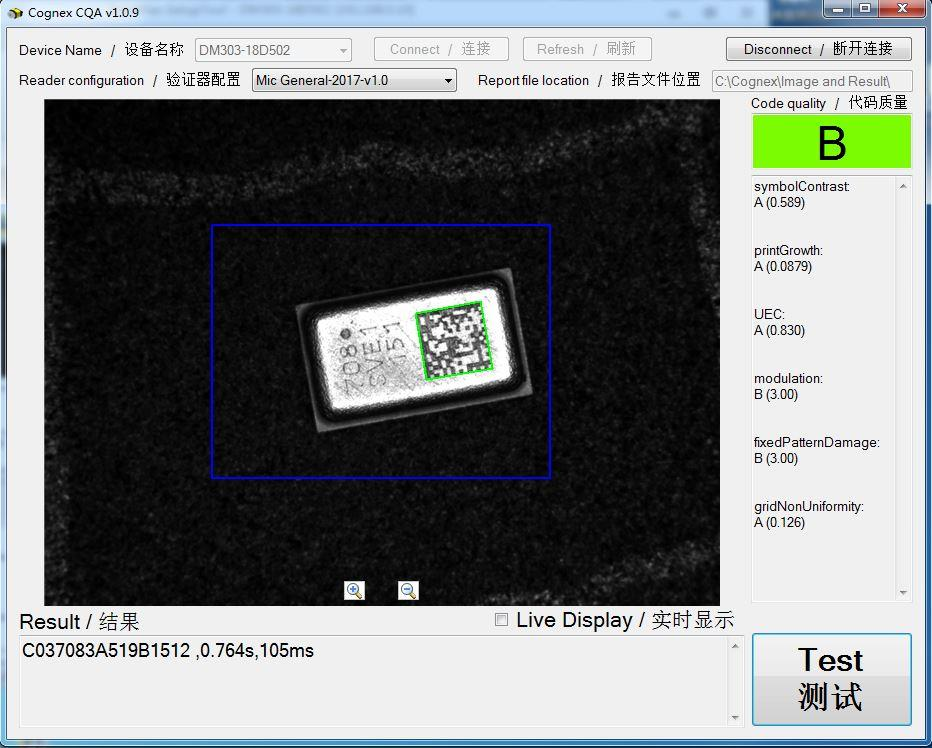Screen dimensions: 932x748
Task: Click the Connect button
Action: click(441, 49)
